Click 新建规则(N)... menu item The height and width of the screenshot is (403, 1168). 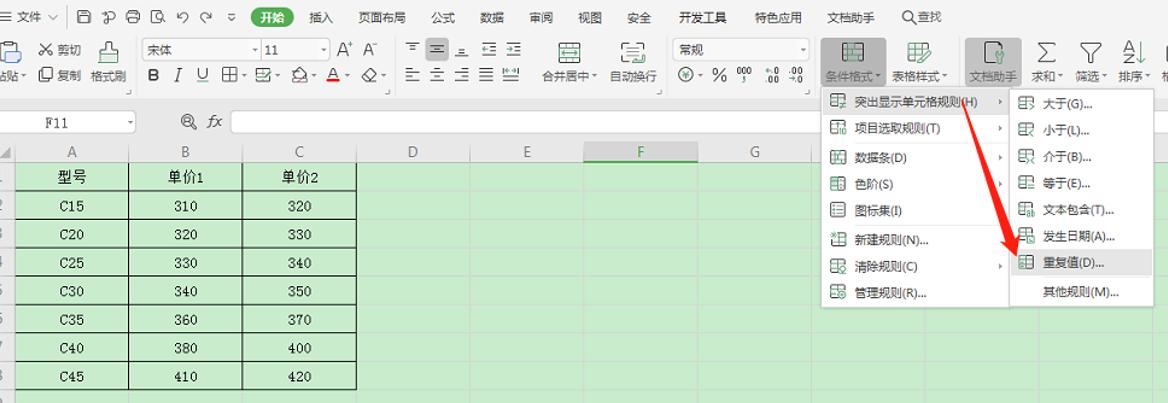pos(915,240)
